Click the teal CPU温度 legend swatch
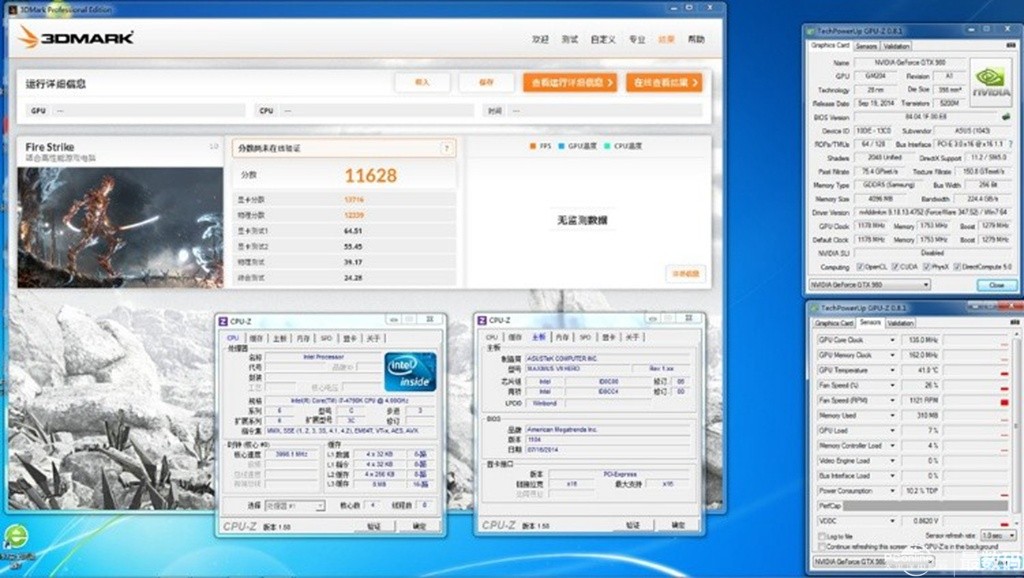This screenshot has width=1024, height=578. click(x=607, y=146)
